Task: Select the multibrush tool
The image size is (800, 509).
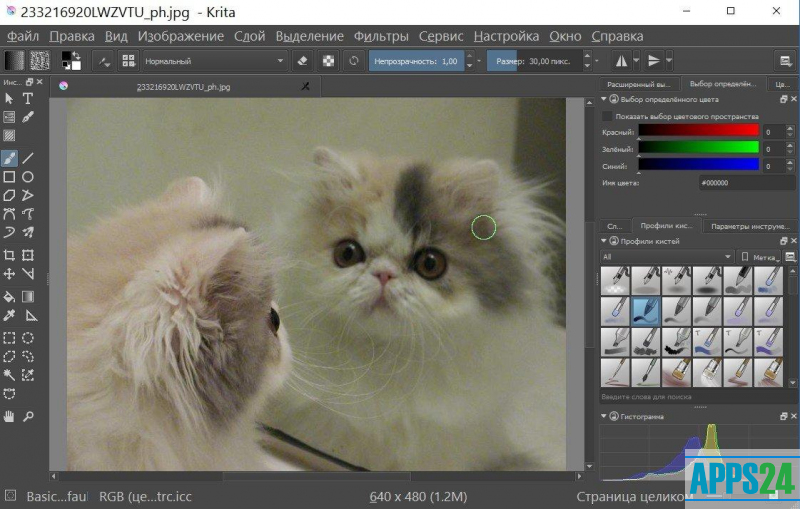Action: 28,233
